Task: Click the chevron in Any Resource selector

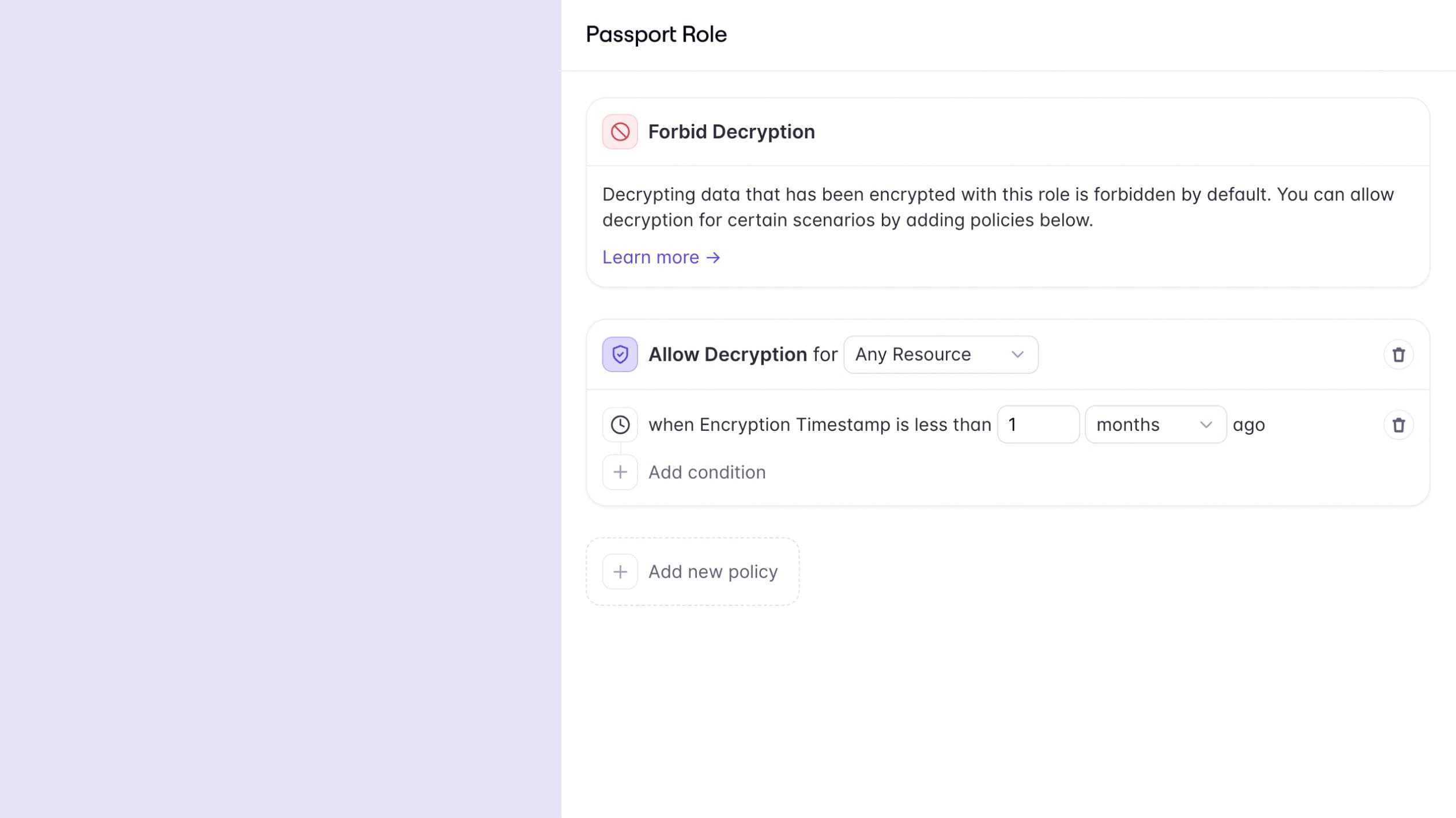Action: pyautogui.click(x=1017, y=355)
